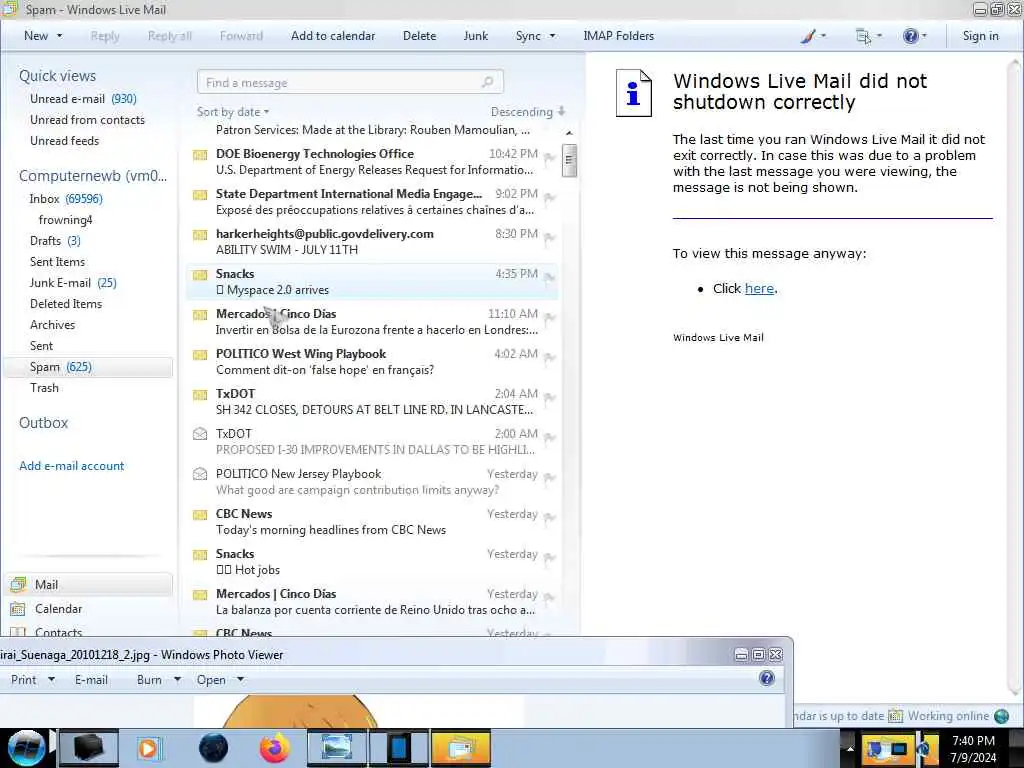Image resolution: width=1024 pixels, height=768 pixels.
Task: Open dropdown arrow beside the paintbrush icon
Action: coord(823,36)
